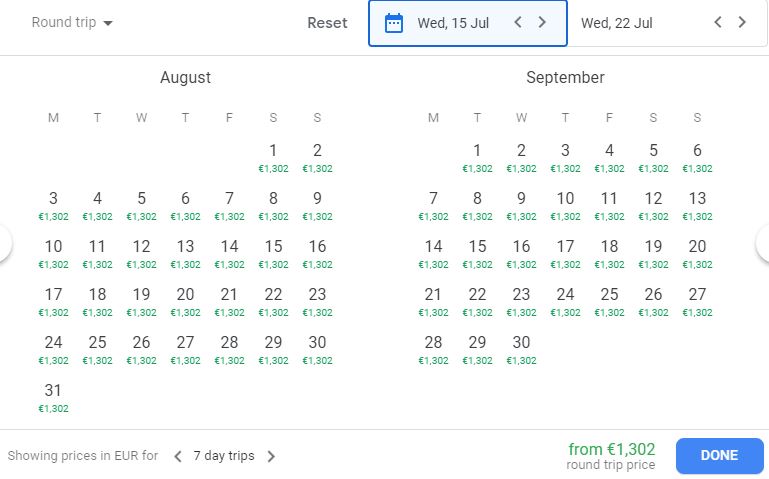Go to previous departure date arrow
769x479 pixels.
518,22
